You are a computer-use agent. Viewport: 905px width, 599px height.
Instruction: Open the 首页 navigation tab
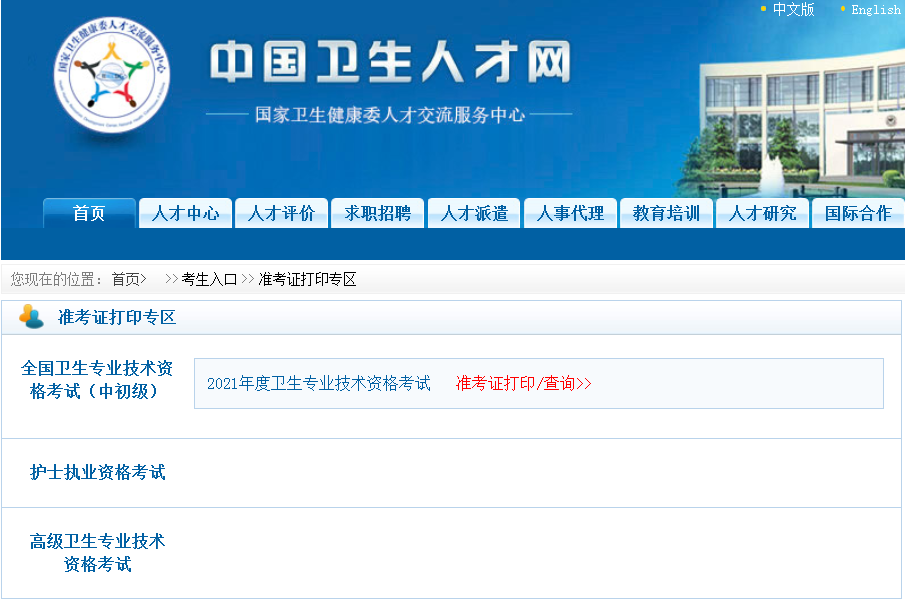tap(89, 213)
